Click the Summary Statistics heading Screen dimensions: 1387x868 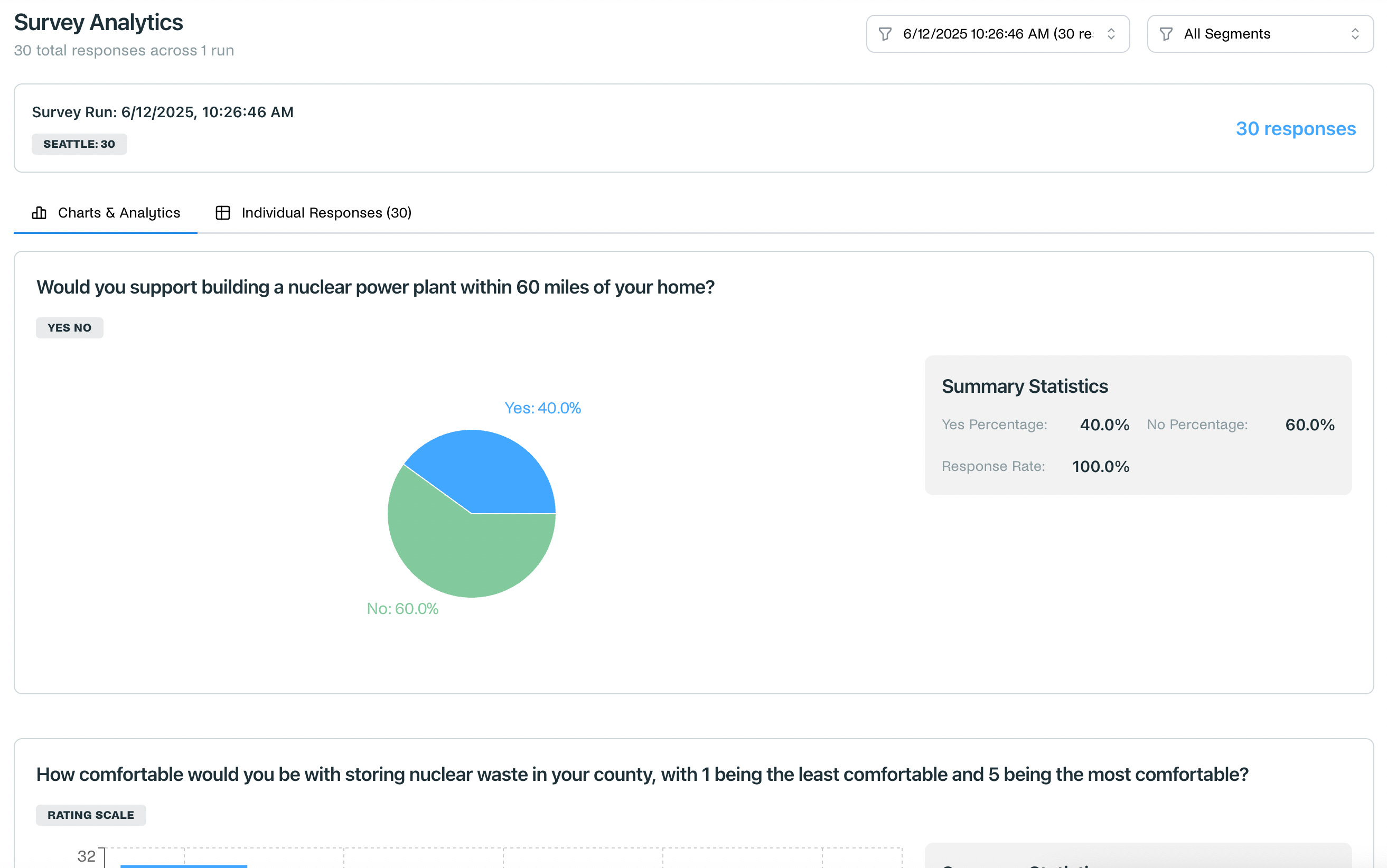point(1025,386)
